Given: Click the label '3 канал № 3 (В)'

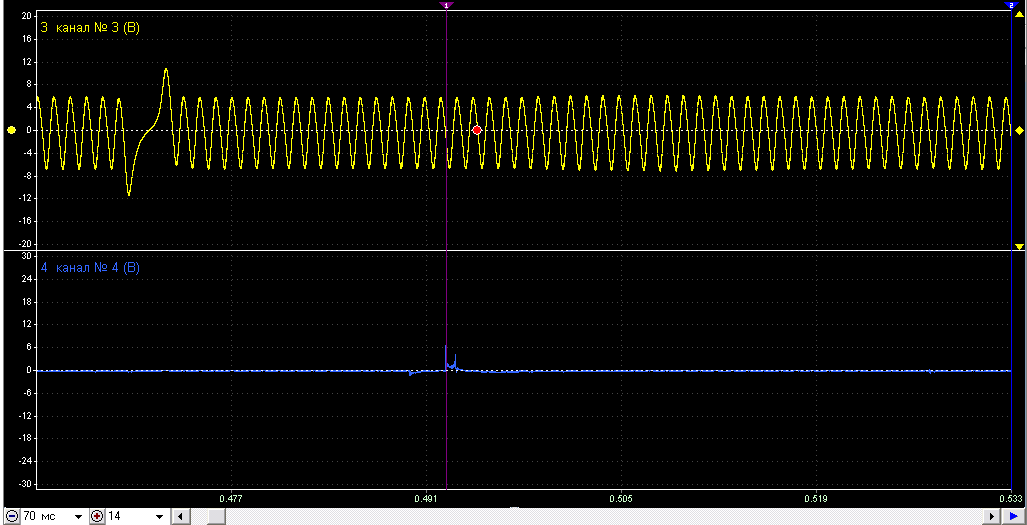Looking at the screenshot, I should pyautogui.click(x=90, y=29).
